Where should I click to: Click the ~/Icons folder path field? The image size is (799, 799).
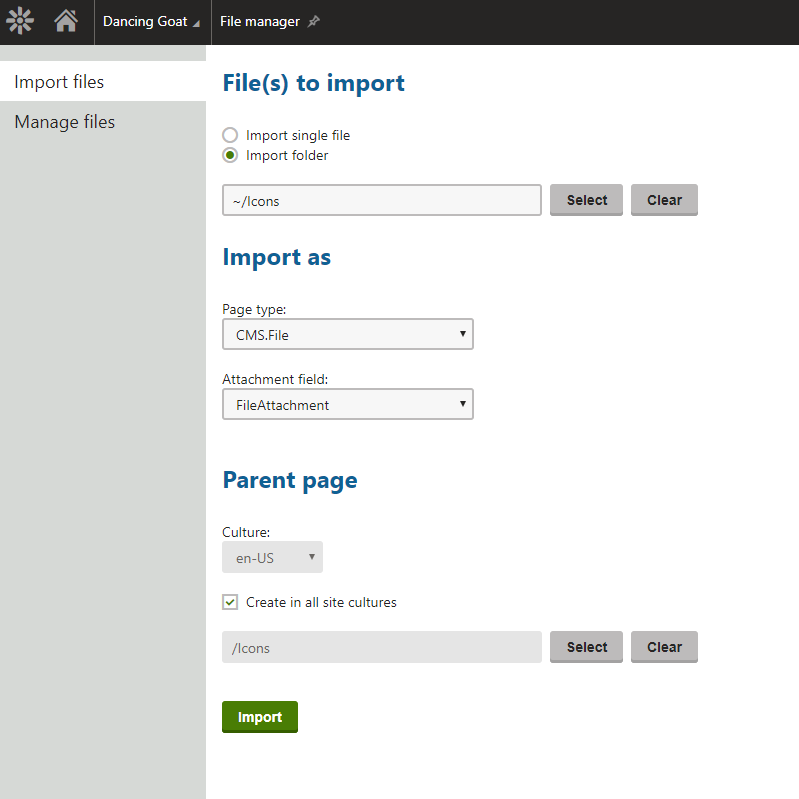click(381, 200)
